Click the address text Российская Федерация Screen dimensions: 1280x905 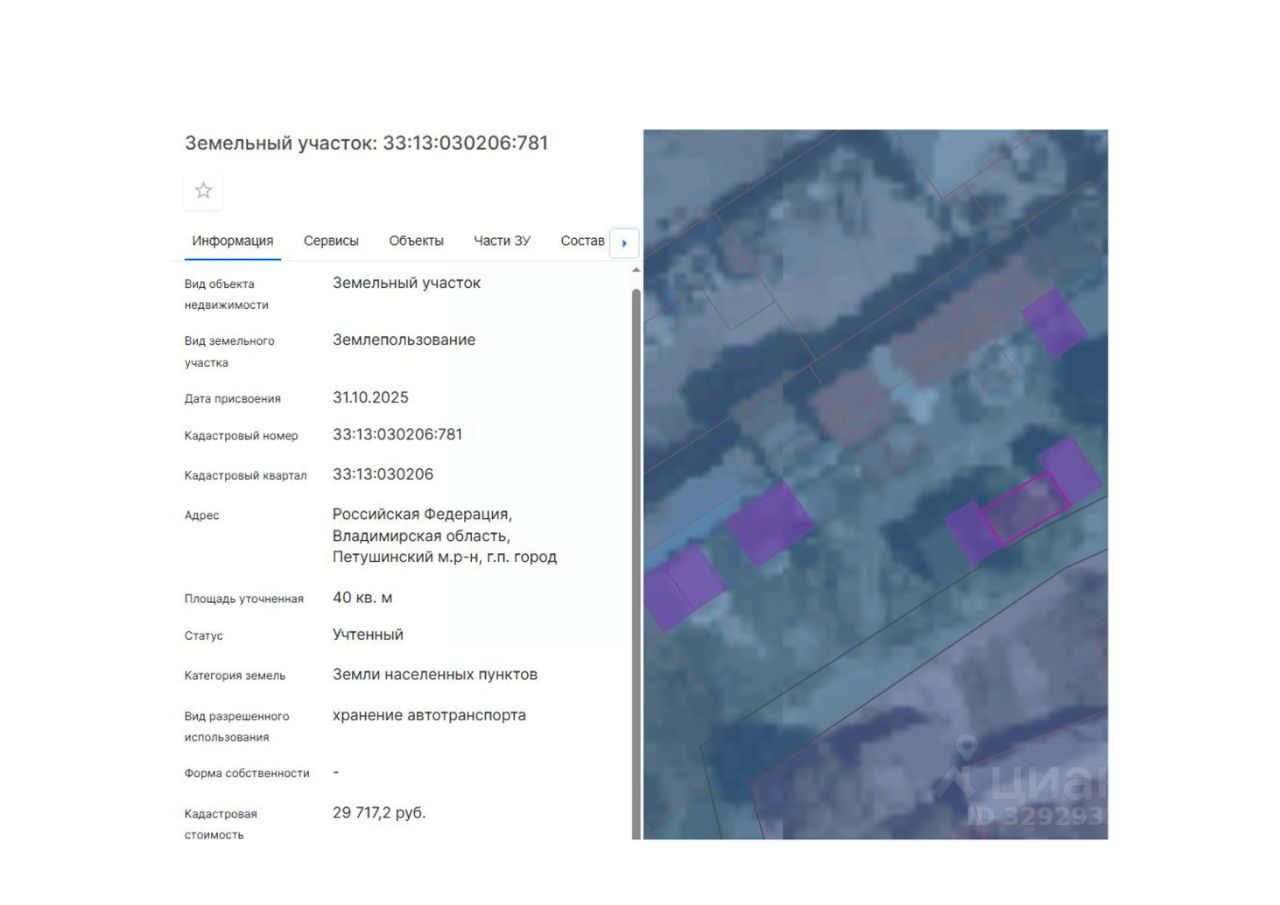click(x=422, y=513)
